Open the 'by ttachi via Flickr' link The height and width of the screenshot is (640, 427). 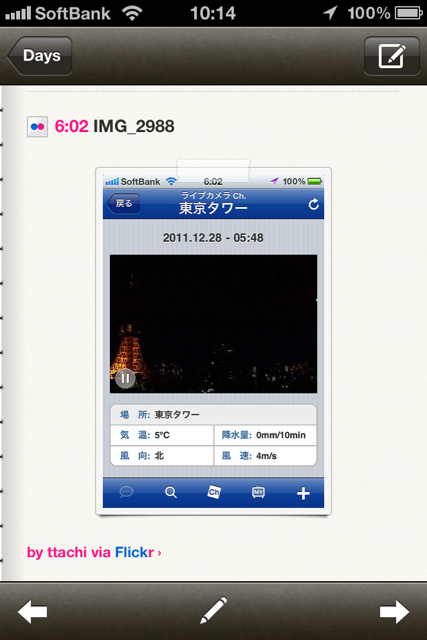pos(94,552)
